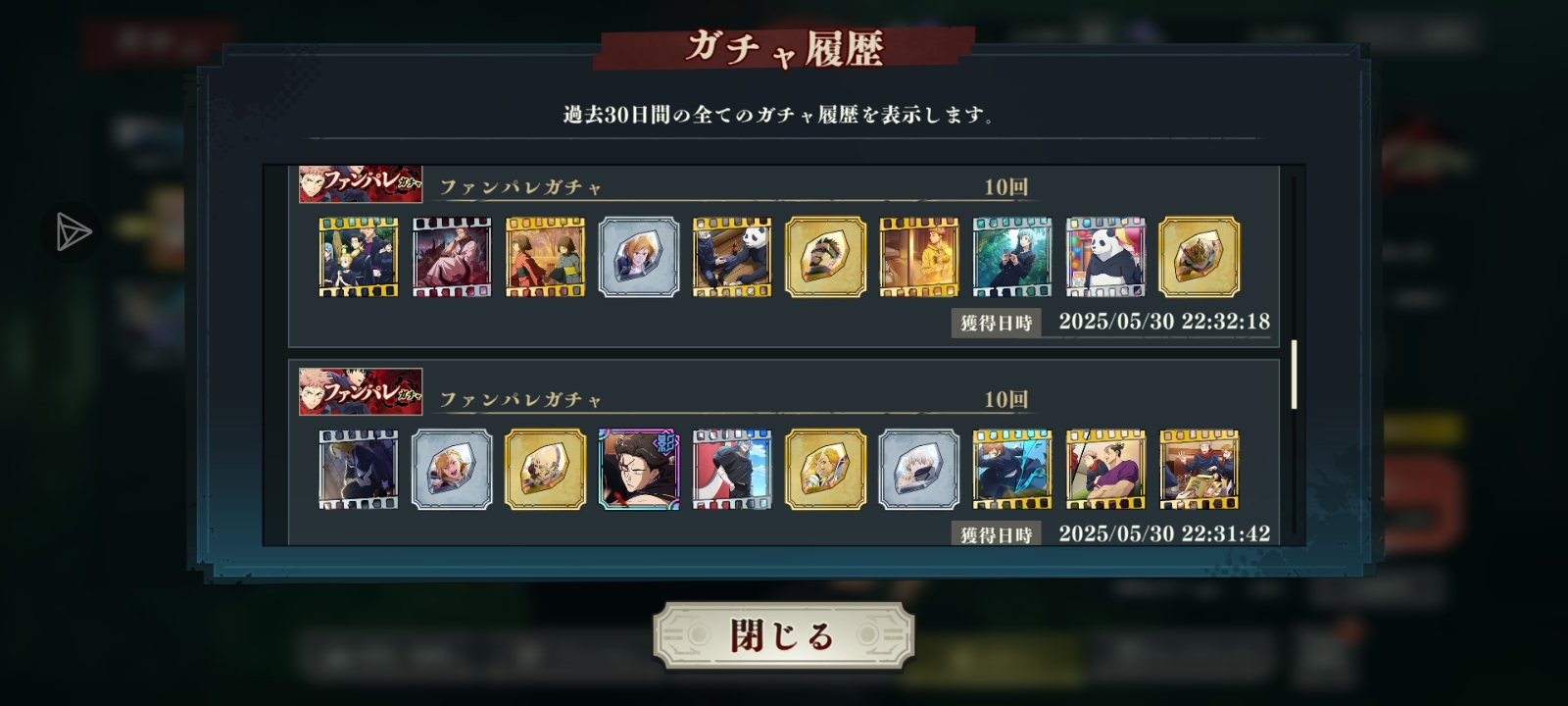Screen dimensions: 1568x706
Task: Tap the standing panda card with colorful background
Action: (x=1105, y=257)
